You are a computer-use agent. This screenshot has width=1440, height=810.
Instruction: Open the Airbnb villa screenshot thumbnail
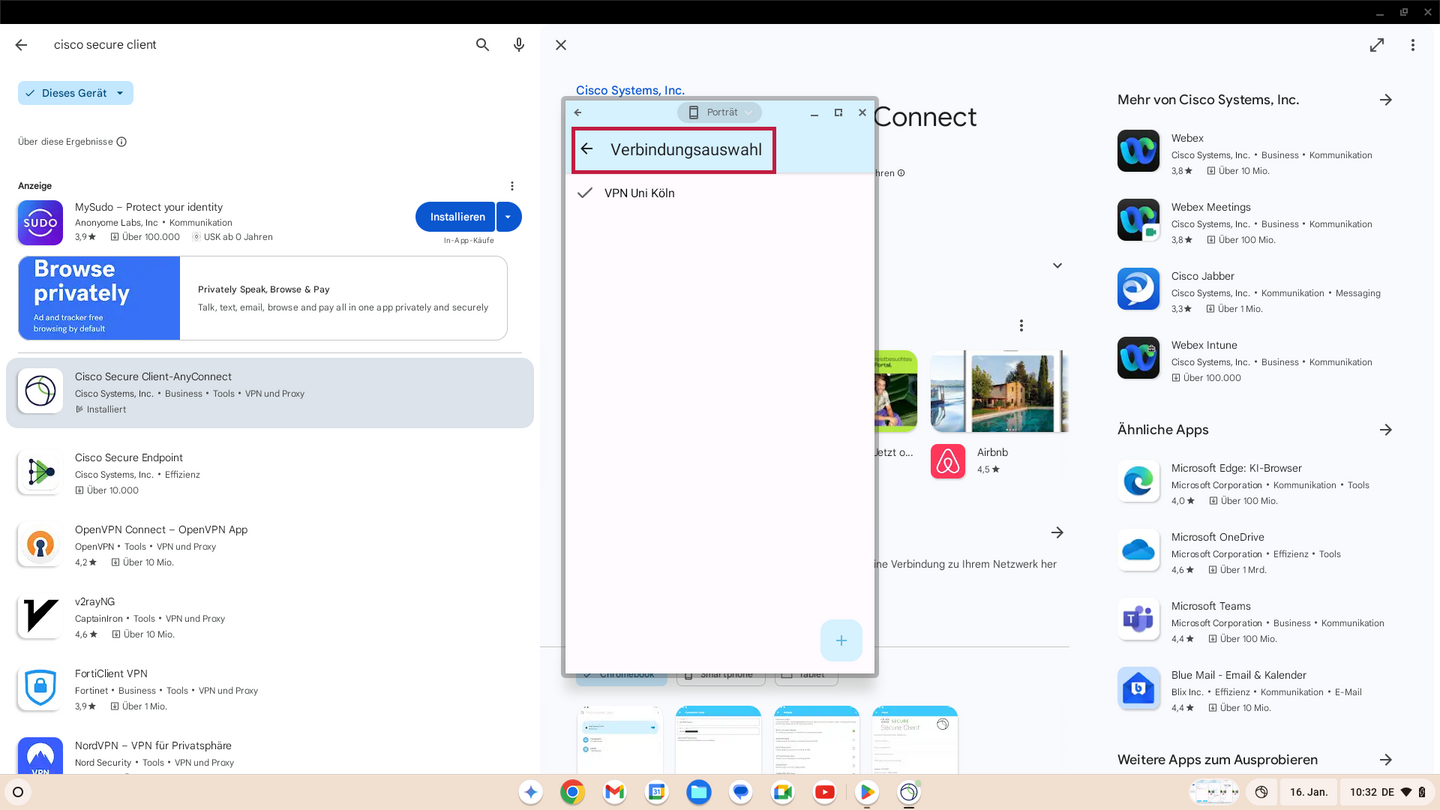click(998, 391)
